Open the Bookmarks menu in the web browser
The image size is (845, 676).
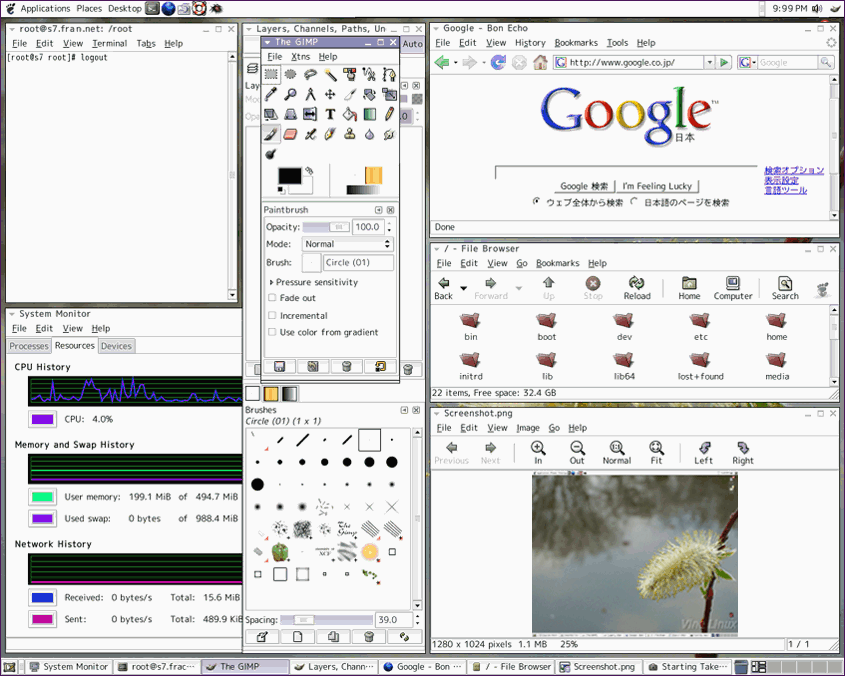coord(576,43)
